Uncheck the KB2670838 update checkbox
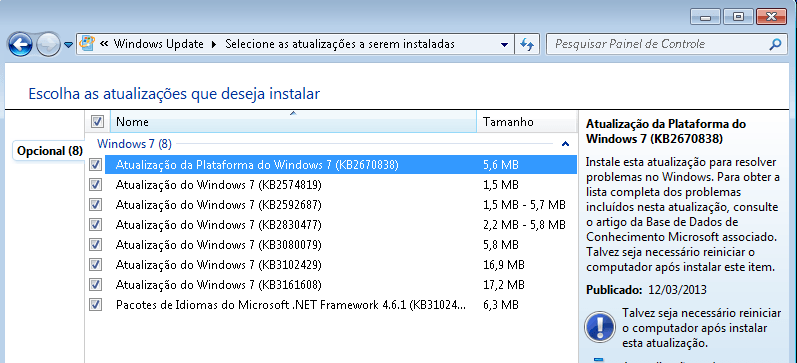This screenshot has height=363, width=797. click(95, 164)
